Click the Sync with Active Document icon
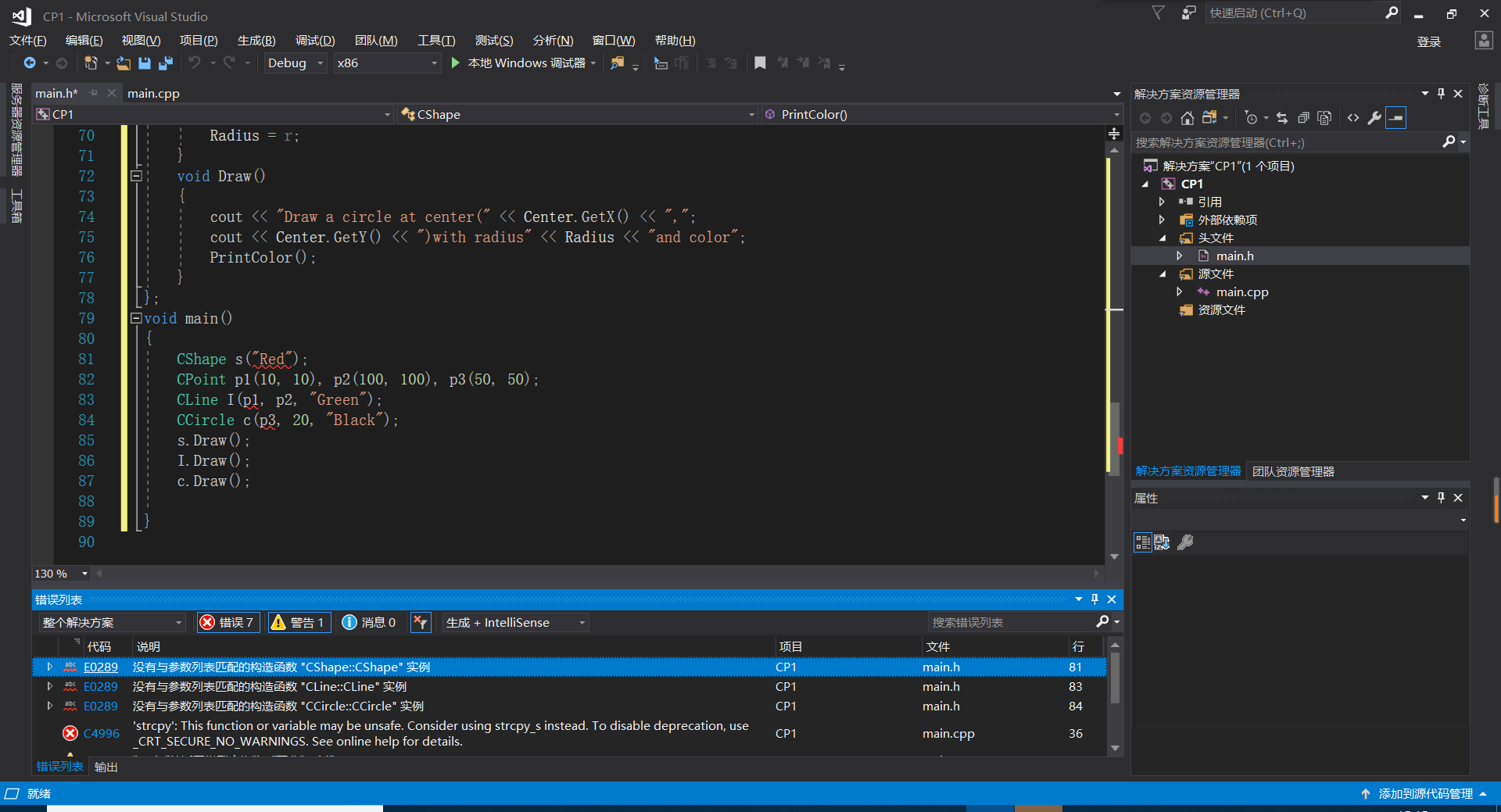The height and width of the screenshot is (812, 1501). tap(1282, 118)
